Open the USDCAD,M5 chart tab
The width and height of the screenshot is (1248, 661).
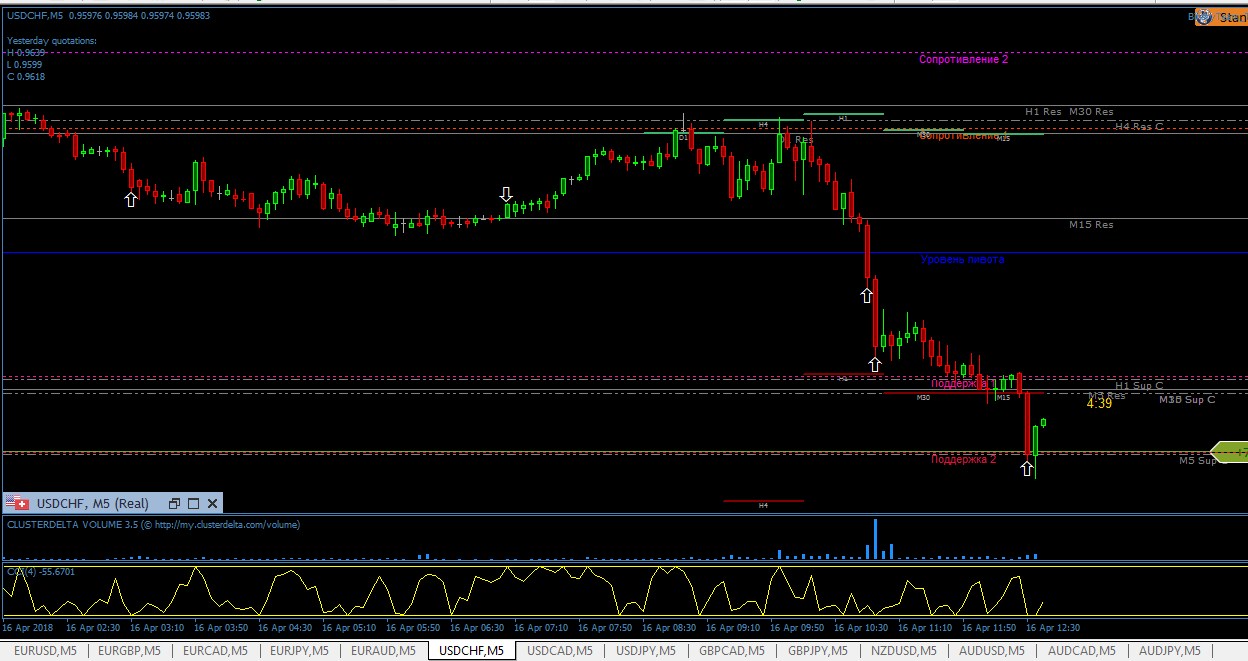click(558, 651)
